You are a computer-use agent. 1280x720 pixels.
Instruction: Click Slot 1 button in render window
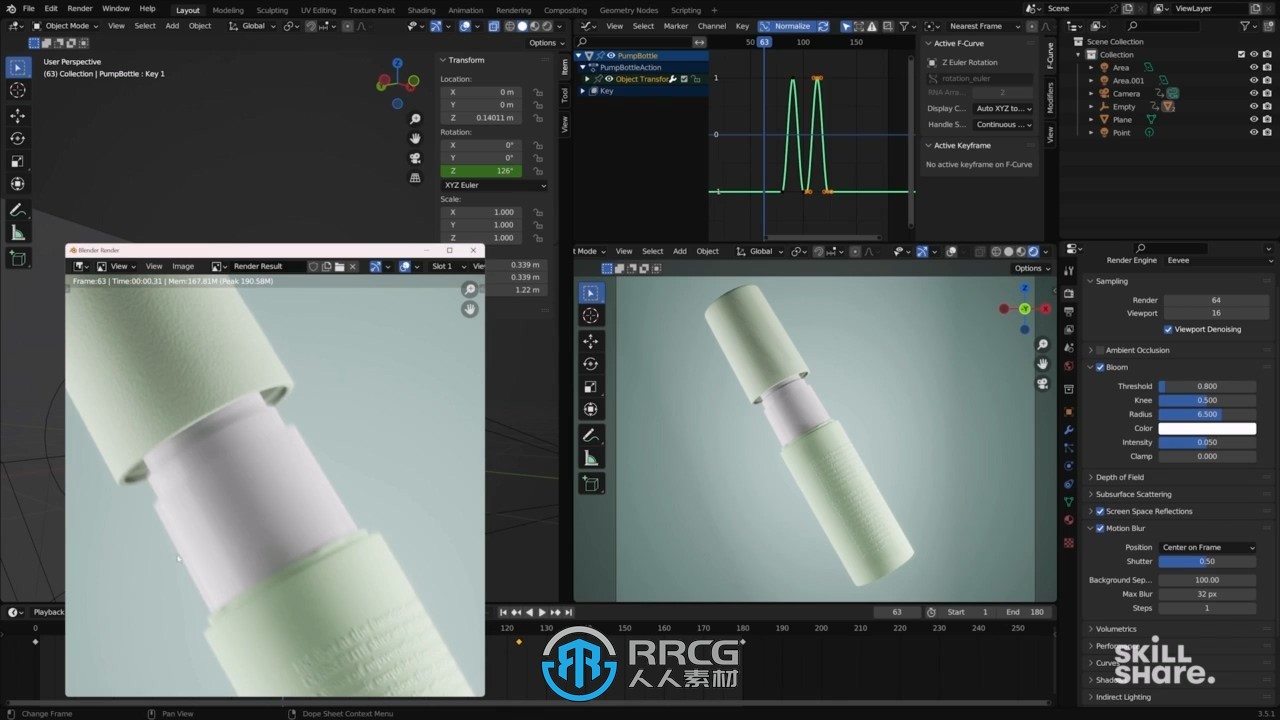point(446,266)
